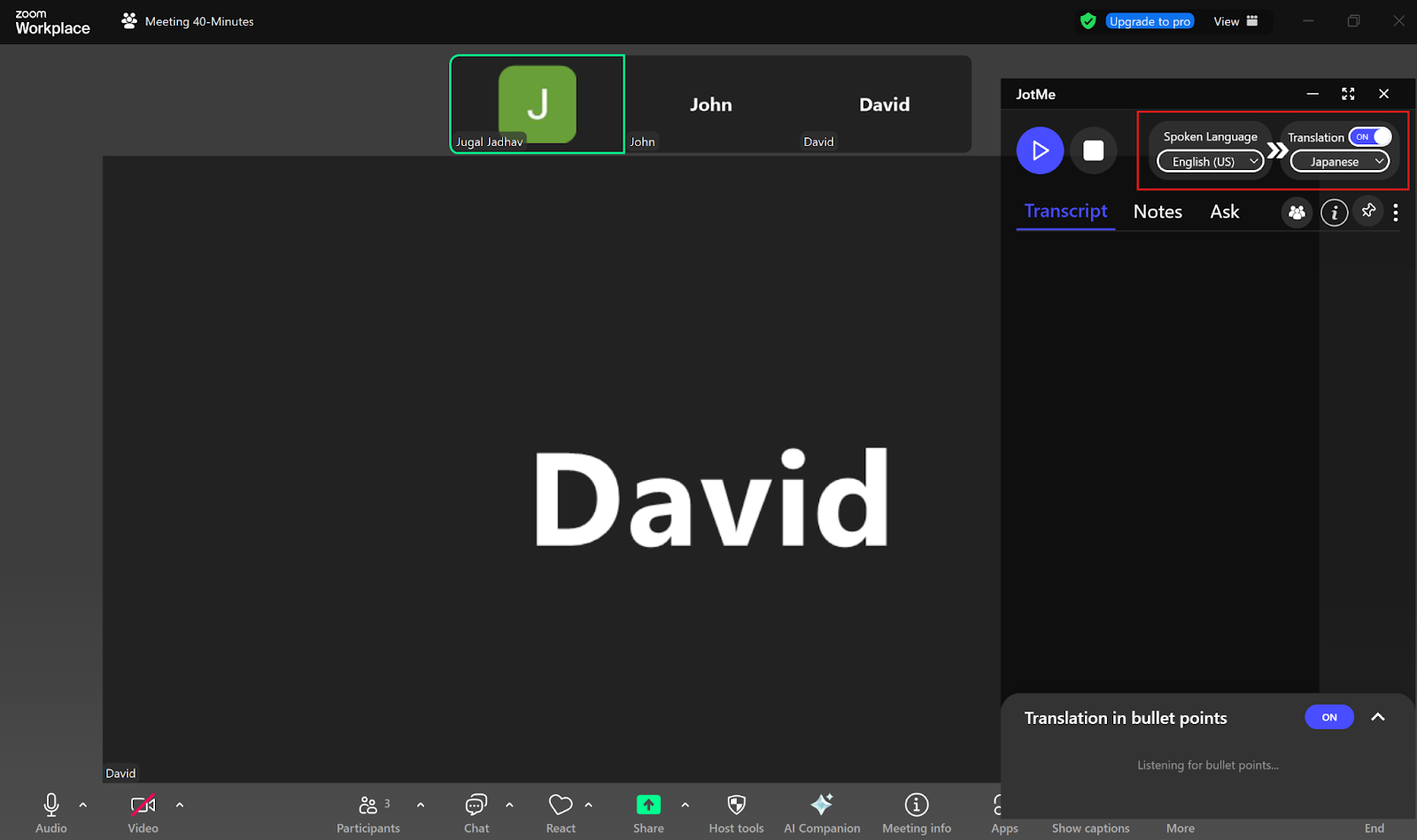The height and width of the screenshot is (840, 1417).
Task: Launch AI Companion sparkle icon
Action: pyautogui.click(x=822, y=805)
